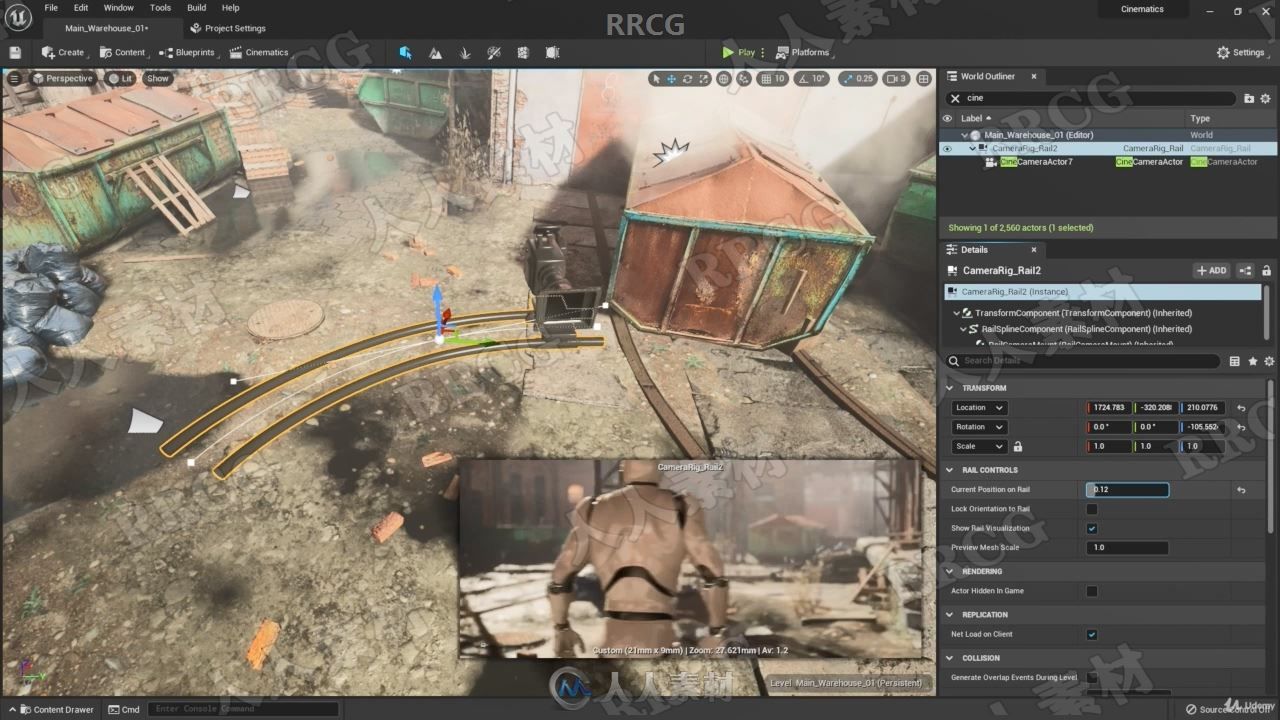Show only favorite properties star icon
The height and width of the screenshot is (720, 1280).
(1253, 361)
